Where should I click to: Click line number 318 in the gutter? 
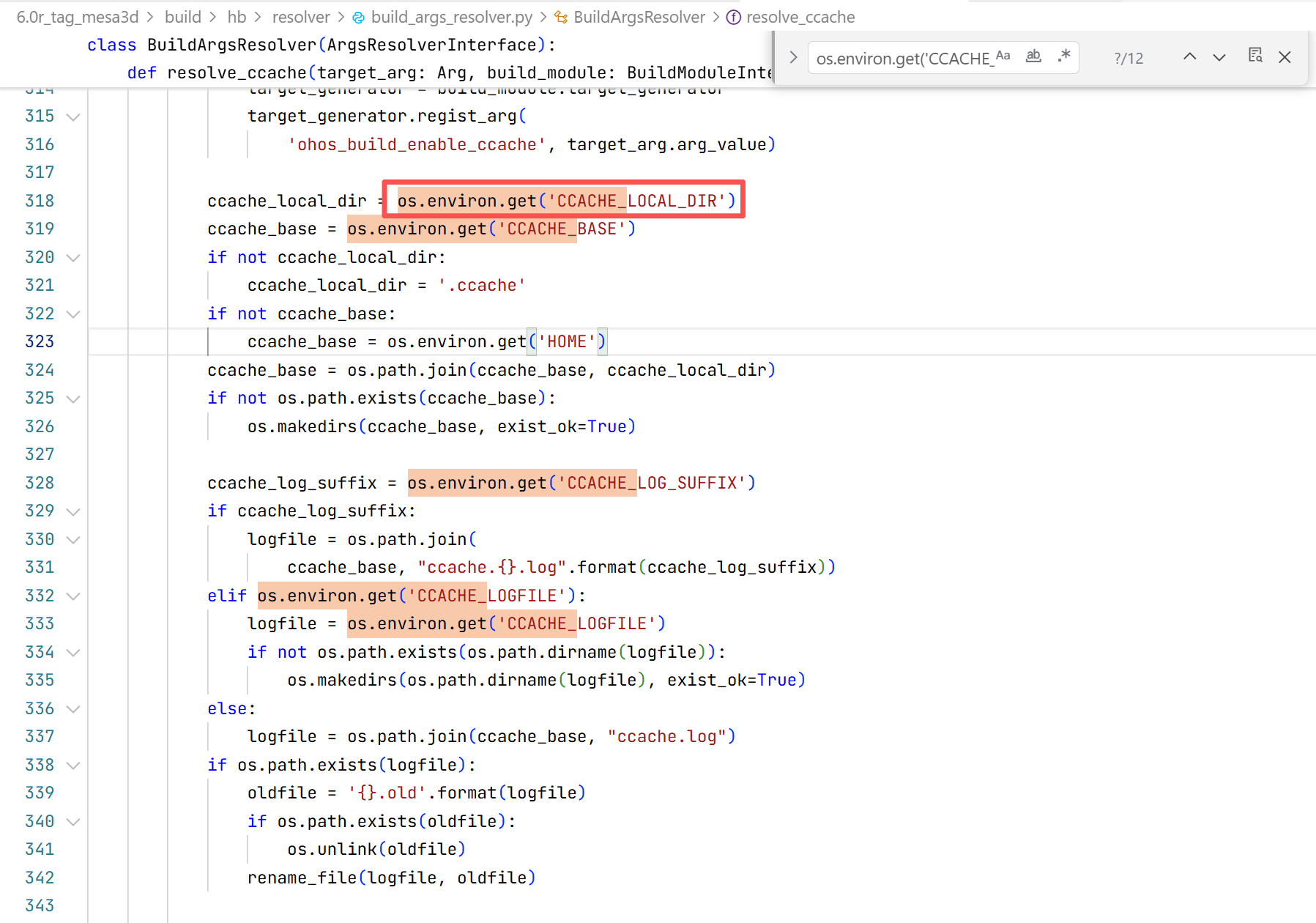pyautogui.click(x=40, y=201)
